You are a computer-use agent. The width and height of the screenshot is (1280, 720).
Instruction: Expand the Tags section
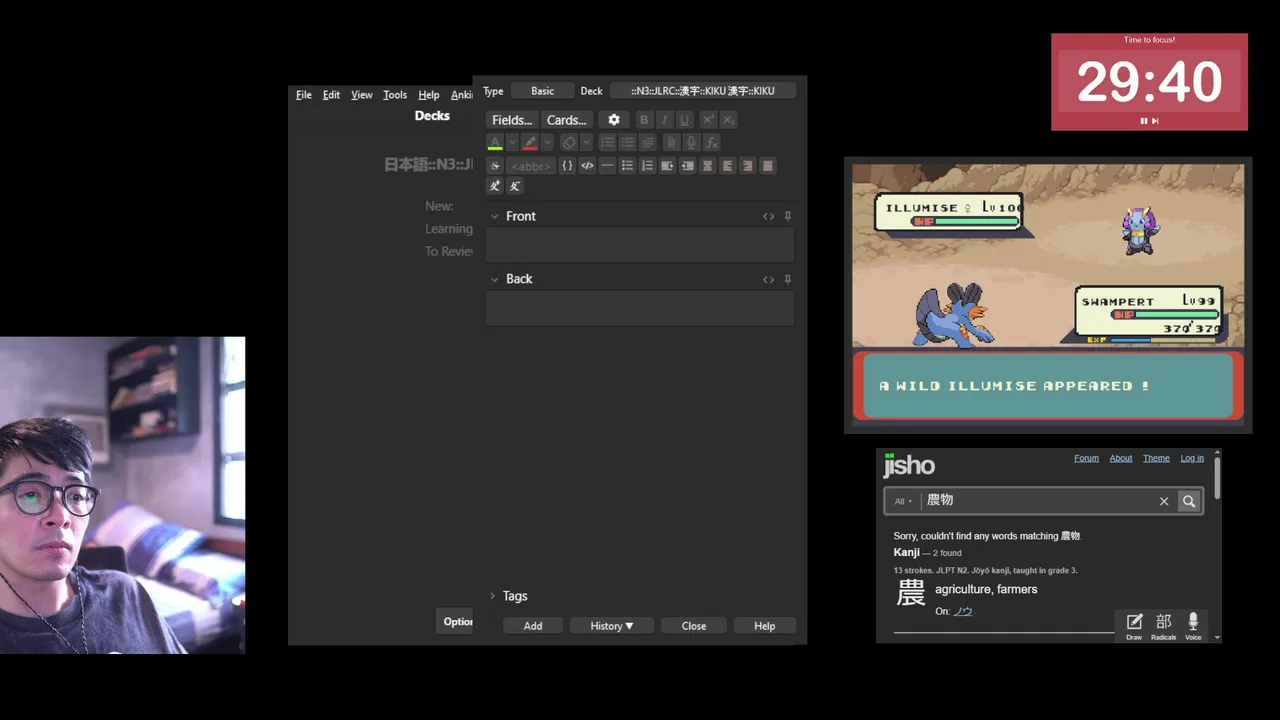pyautogui.click(x=492, y=596)
